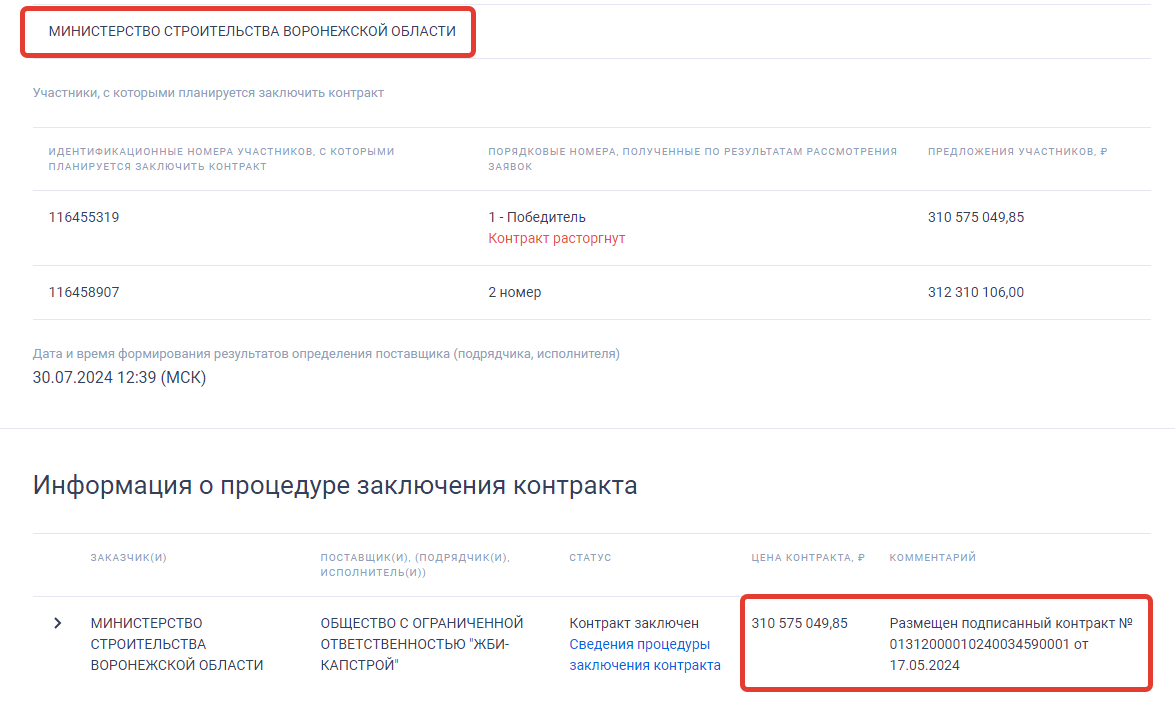Viewport: 1175px width, 707px height.
Task: Open link Сведения процедуры заключения контракта
Action: [x=644, y=655]
